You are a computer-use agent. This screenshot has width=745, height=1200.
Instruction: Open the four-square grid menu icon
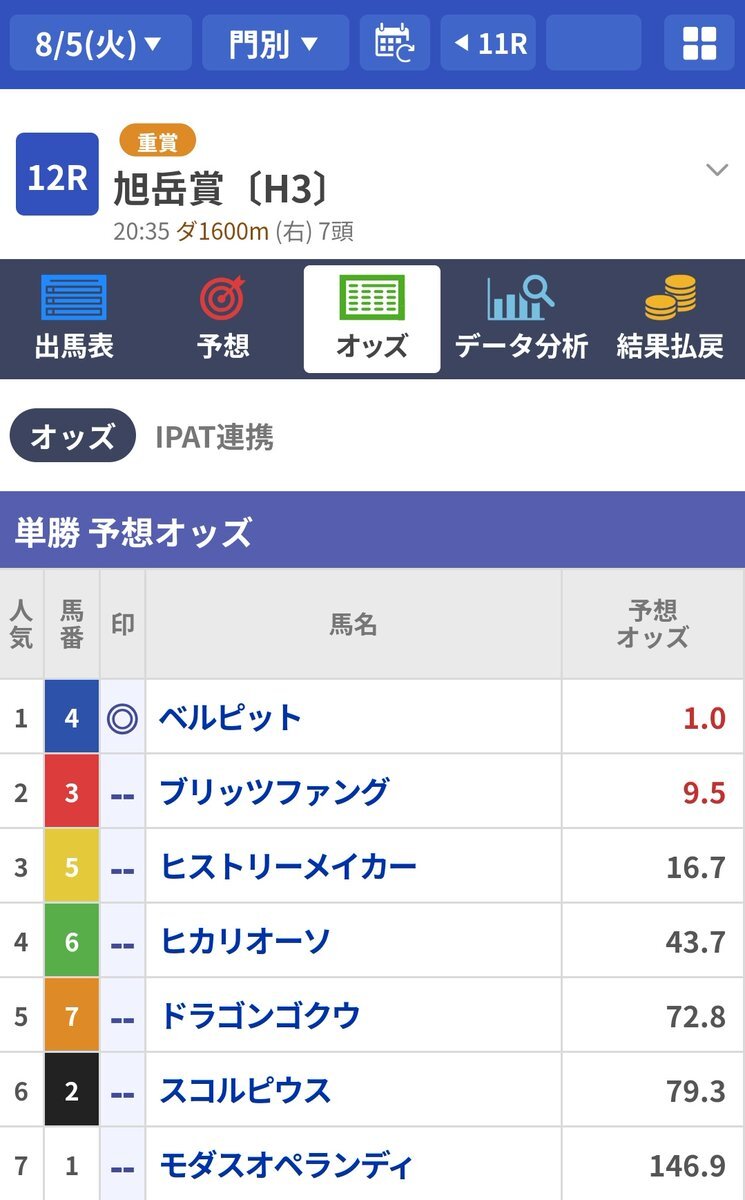click(x=699, y=43)
